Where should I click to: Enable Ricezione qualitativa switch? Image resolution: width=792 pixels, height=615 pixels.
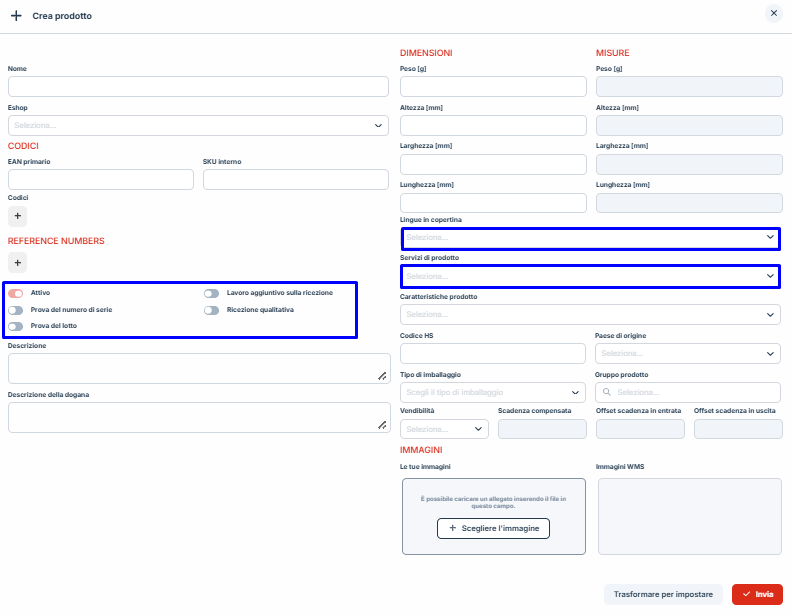pos(211,310)
